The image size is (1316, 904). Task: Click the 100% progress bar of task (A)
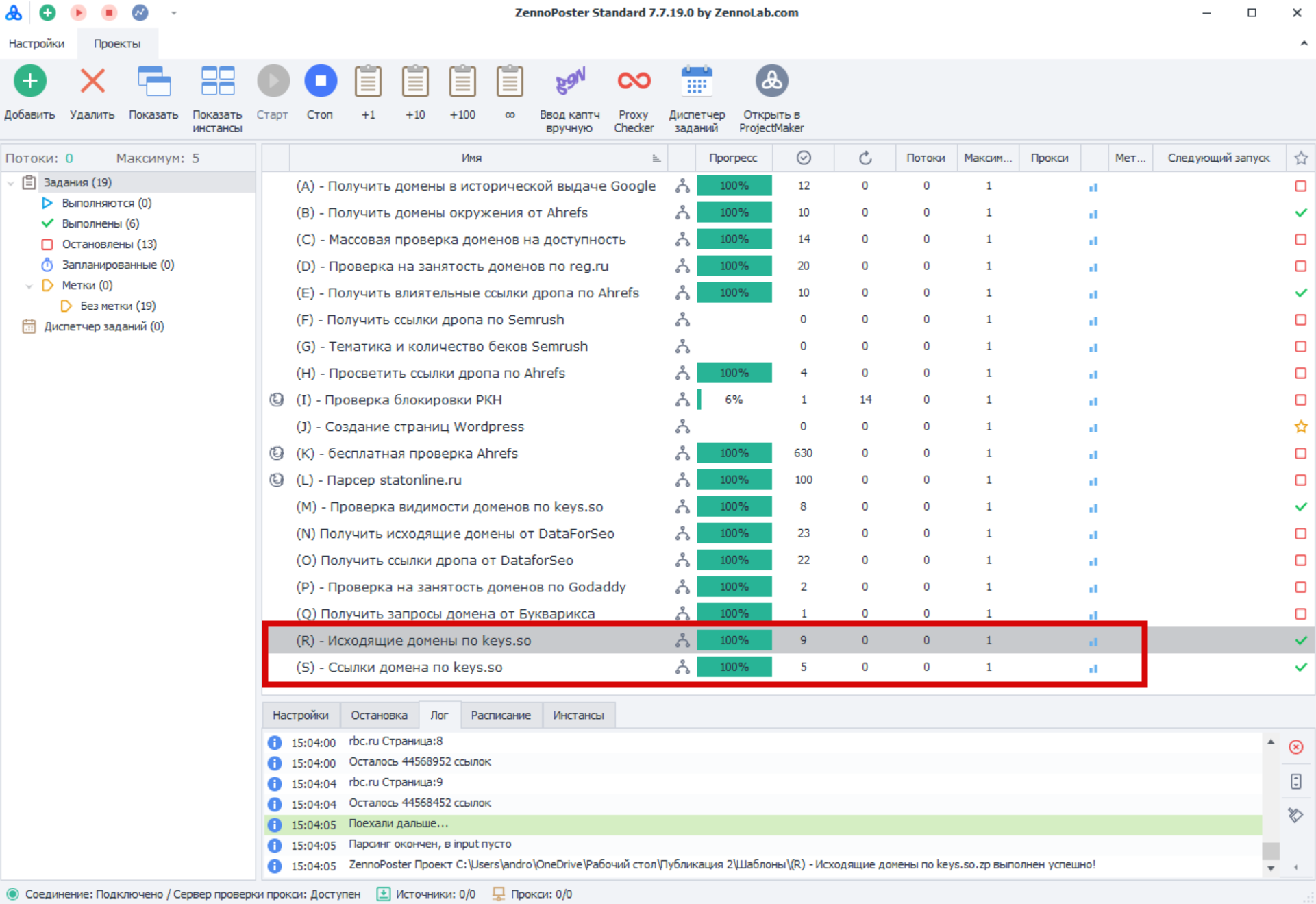click(734, 186)
